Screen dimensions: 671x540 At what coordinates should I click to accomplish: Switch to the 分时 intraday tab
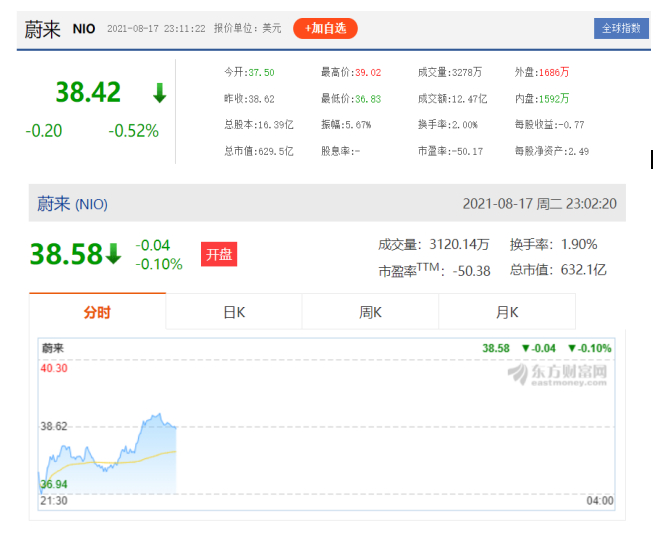pos(97,312)
